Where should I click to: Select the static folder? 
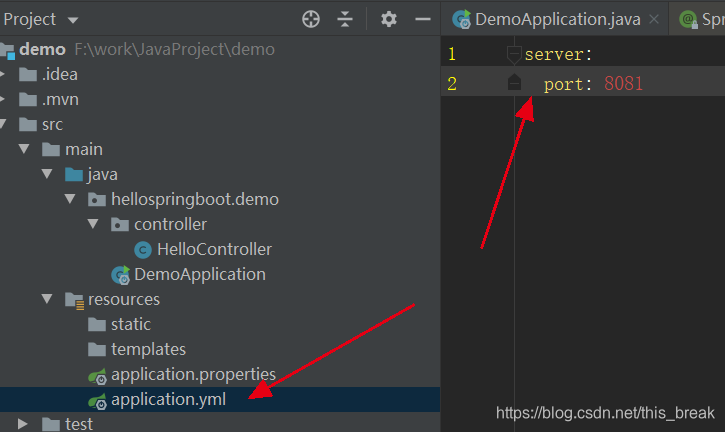[x=131, y=324]
